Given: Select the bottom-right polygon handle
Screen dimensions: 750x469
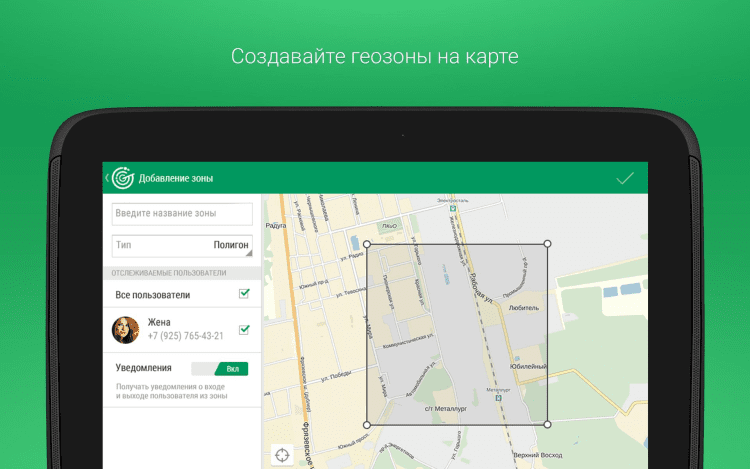Looking at the screenshot, I should point(547,424).
